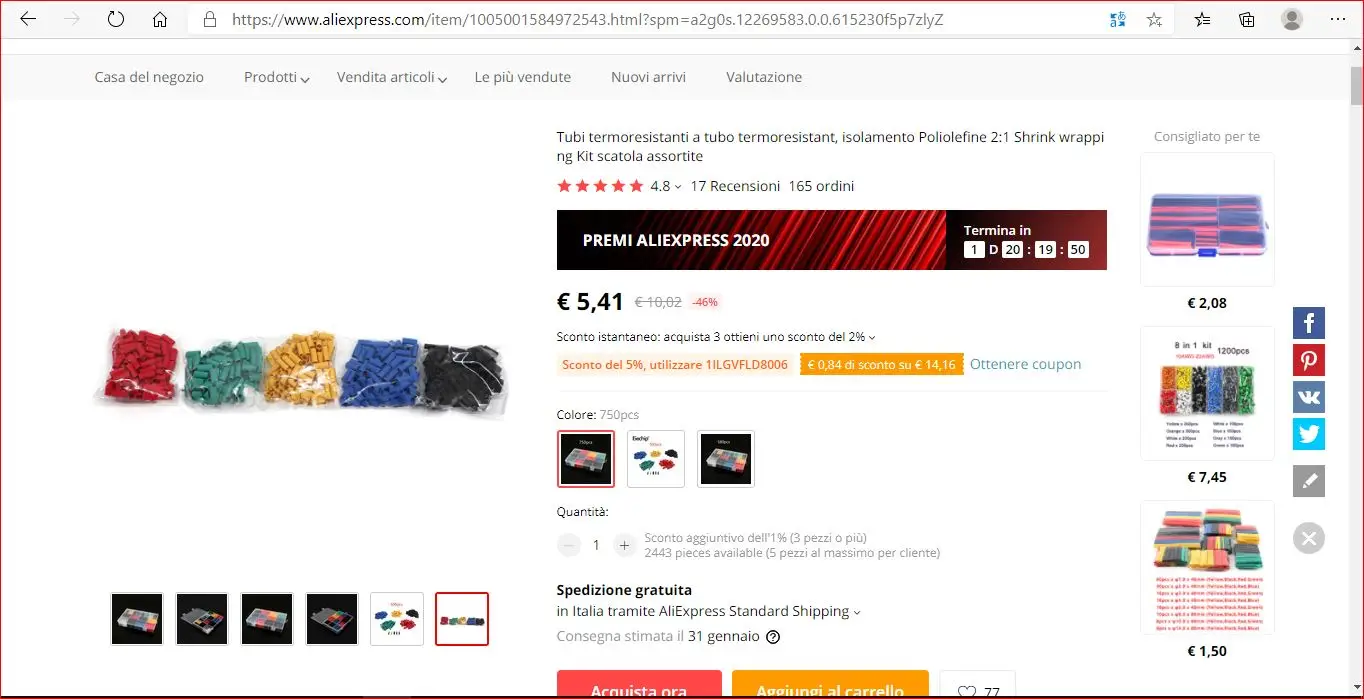Screen dimensions: 1364x699
Task: Expand the Prodotti menu dropdown
Action: pyautogui.click(x=277, y=77)
